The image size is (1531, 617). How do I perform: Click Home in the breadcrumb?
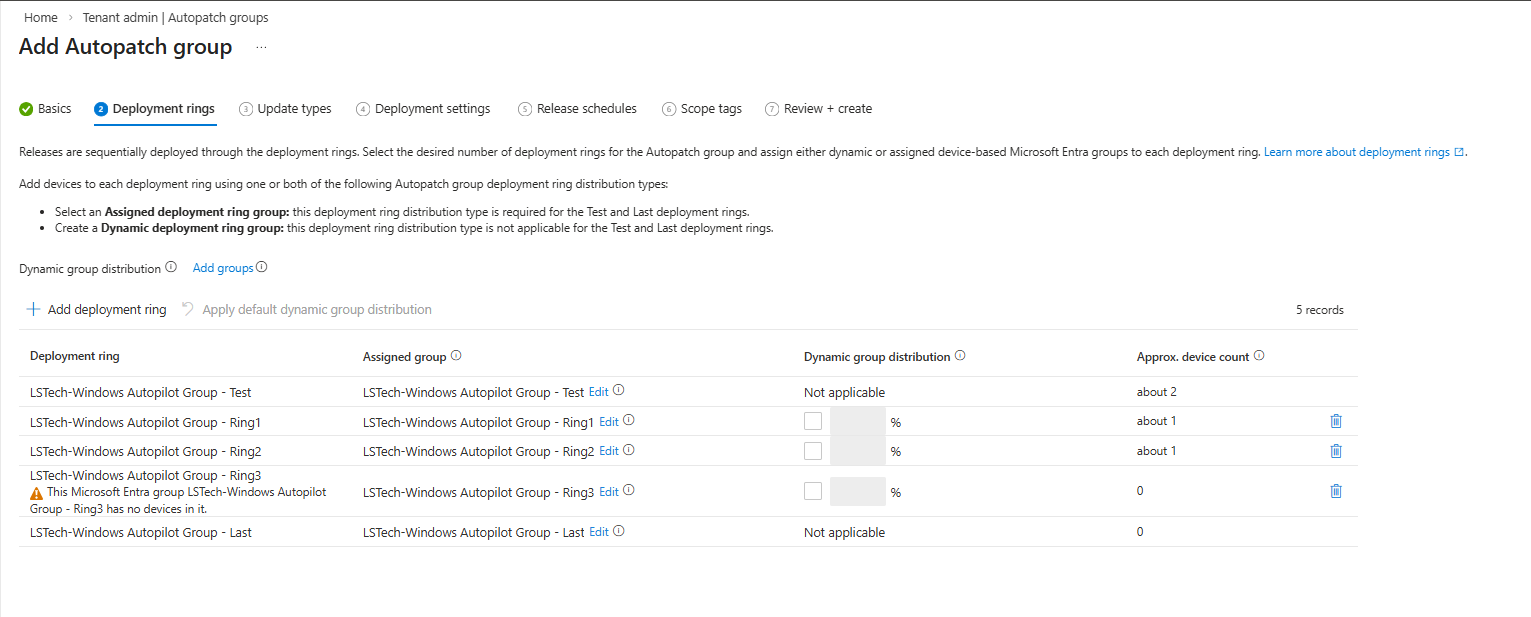click(x=41, y=18)
